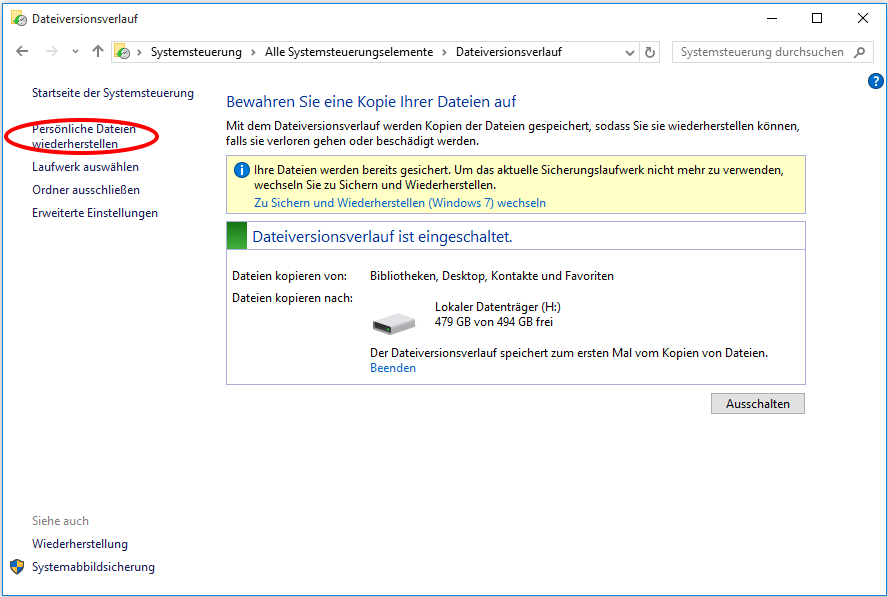Maximize the Dateiversionsverlauf window

[817, 19]
